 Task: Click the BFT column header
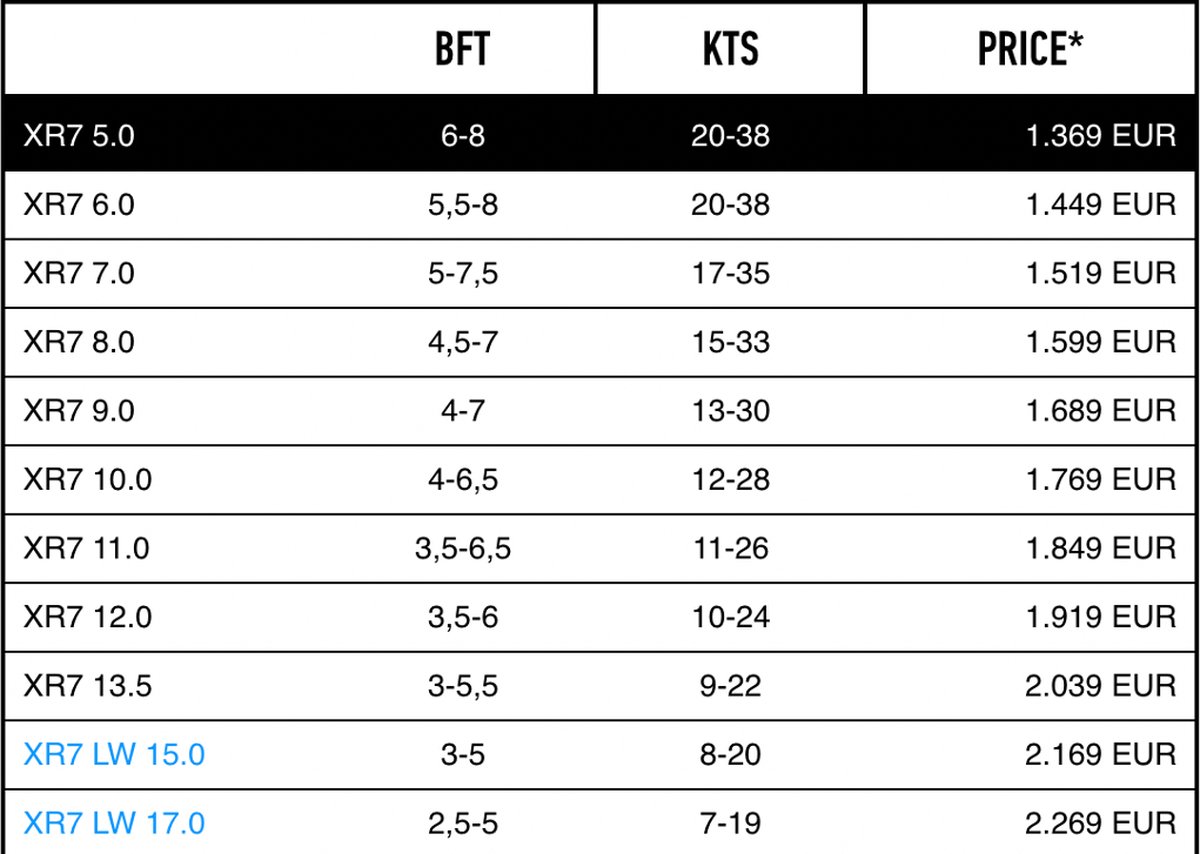pos(462,49)
